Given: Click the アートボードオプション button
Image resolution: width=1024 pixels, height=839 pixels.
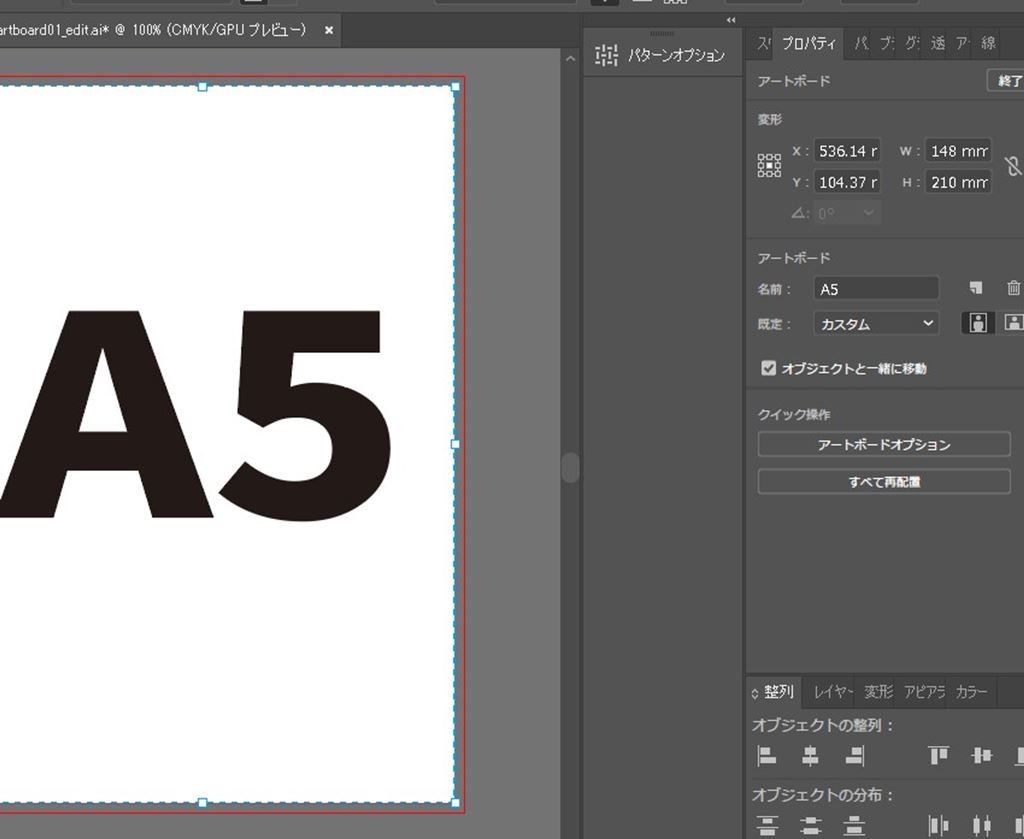Looking at the screenshot, I should (884, 444).
